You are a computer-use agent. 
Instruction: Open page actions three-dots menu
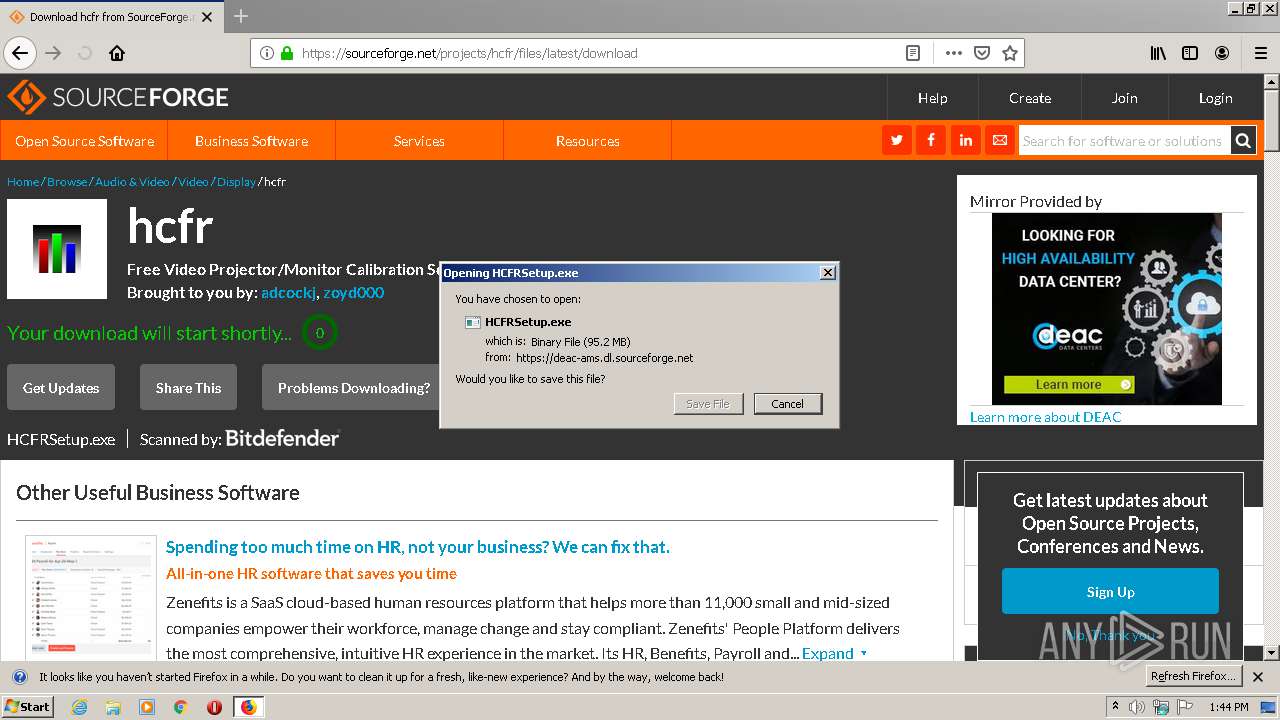[953, 53]
